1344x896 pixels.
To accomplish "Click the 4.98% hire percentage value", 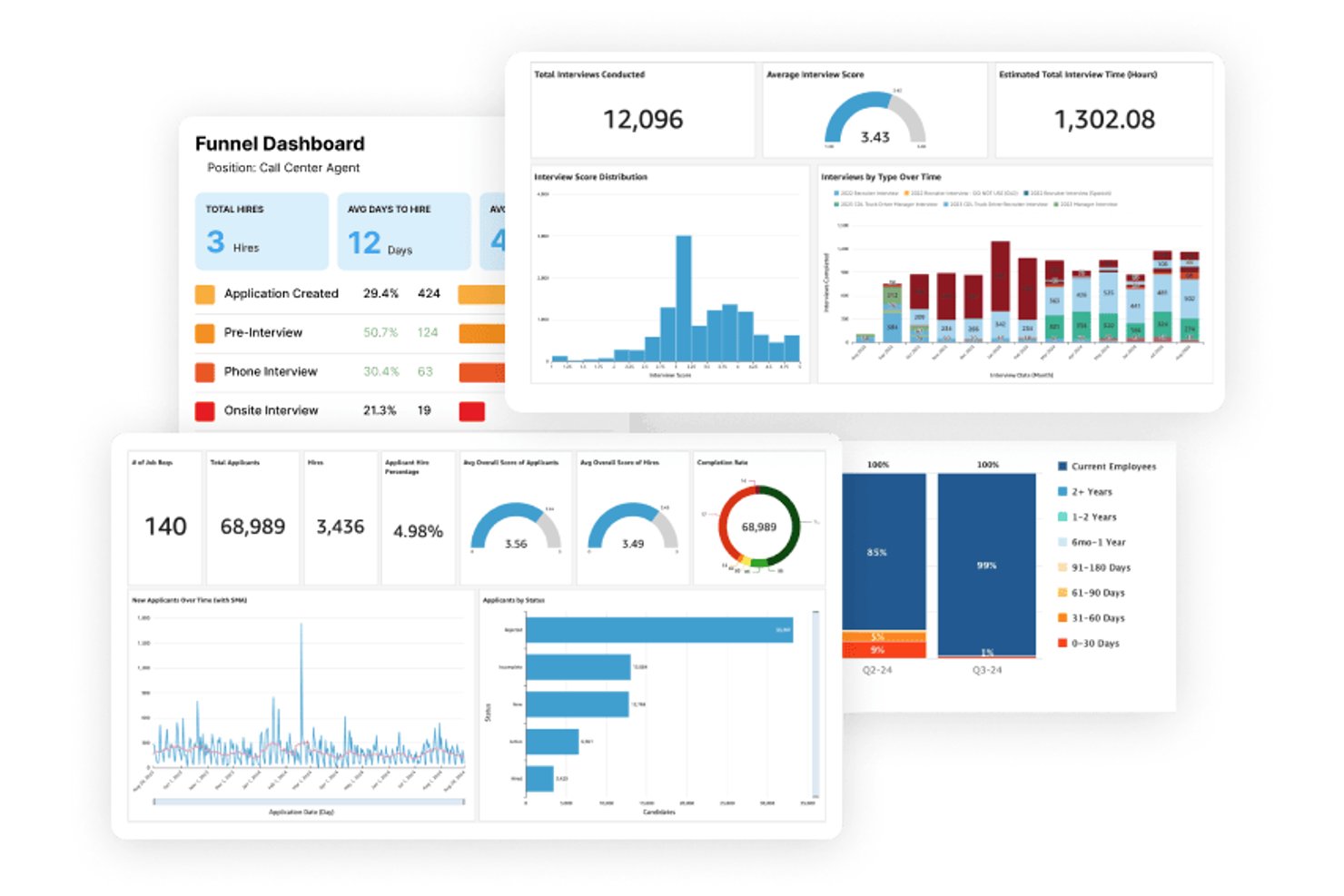I will 418,531.
